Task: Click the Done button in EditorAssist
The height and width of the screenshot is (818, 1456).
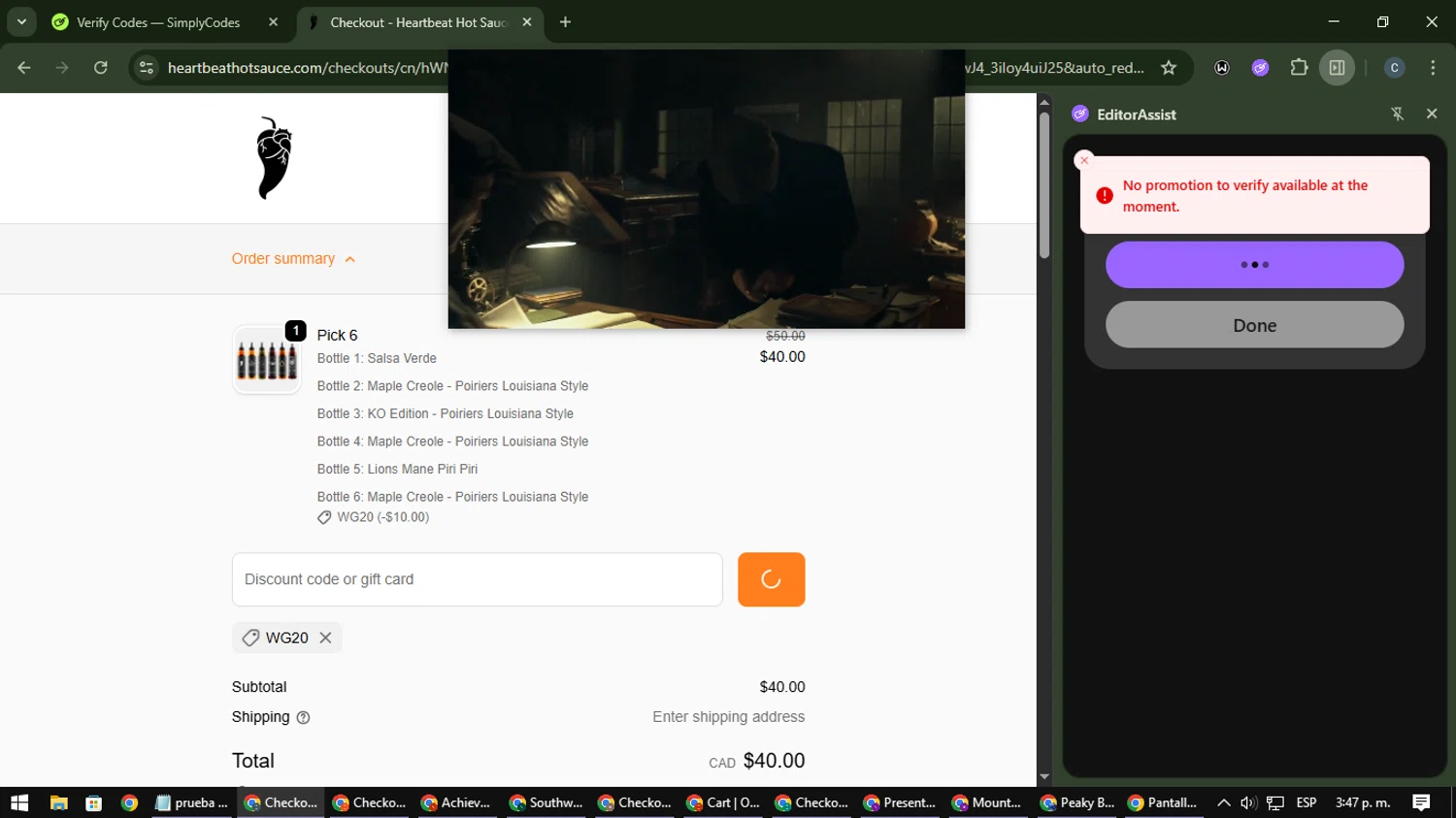Action: pos(1254,325)
